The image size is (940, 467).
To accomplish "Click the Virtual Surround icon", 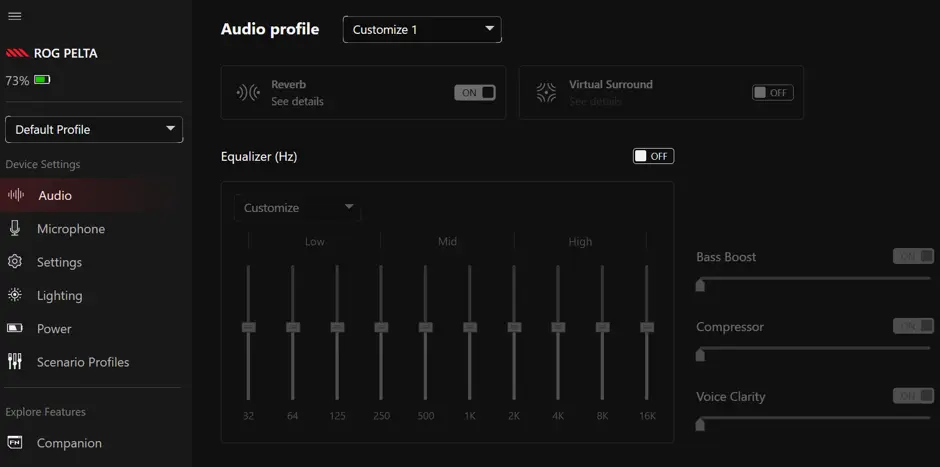I will point(546,92).
